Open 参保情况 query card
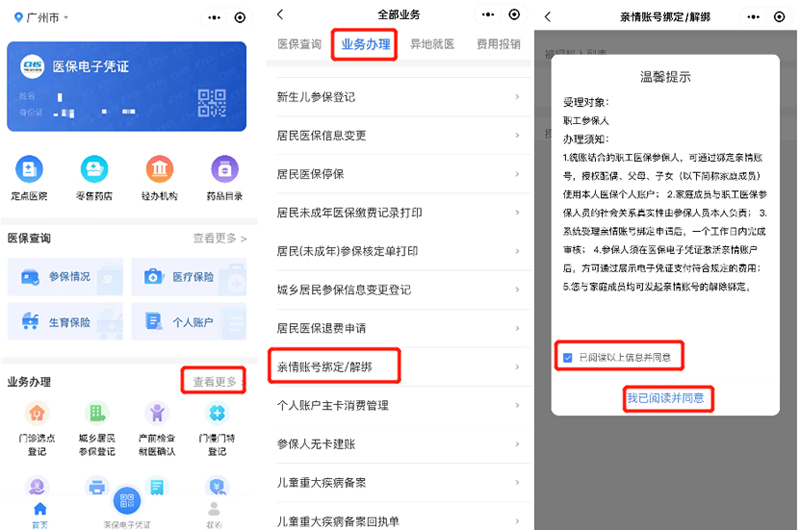800x530 pixels. [x=65, y=276]
